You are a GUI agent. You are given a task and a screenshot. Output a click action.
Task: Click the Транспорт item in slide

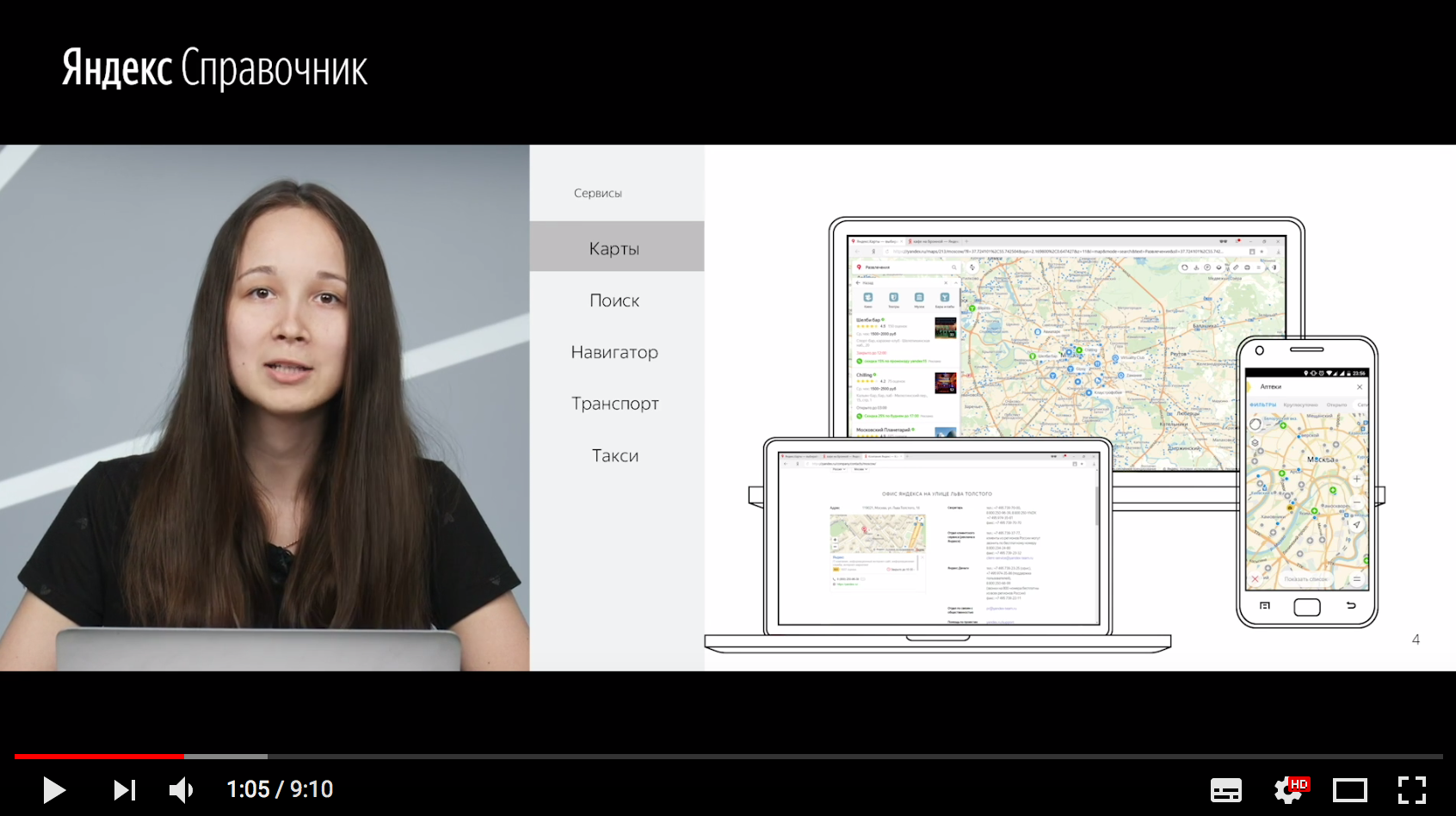[615, 404]
